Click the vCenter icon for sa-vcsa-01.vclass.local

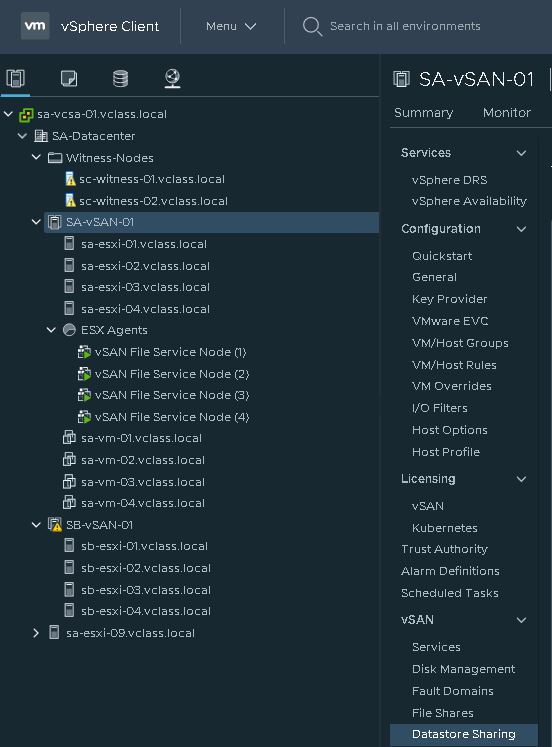(26, 114)
